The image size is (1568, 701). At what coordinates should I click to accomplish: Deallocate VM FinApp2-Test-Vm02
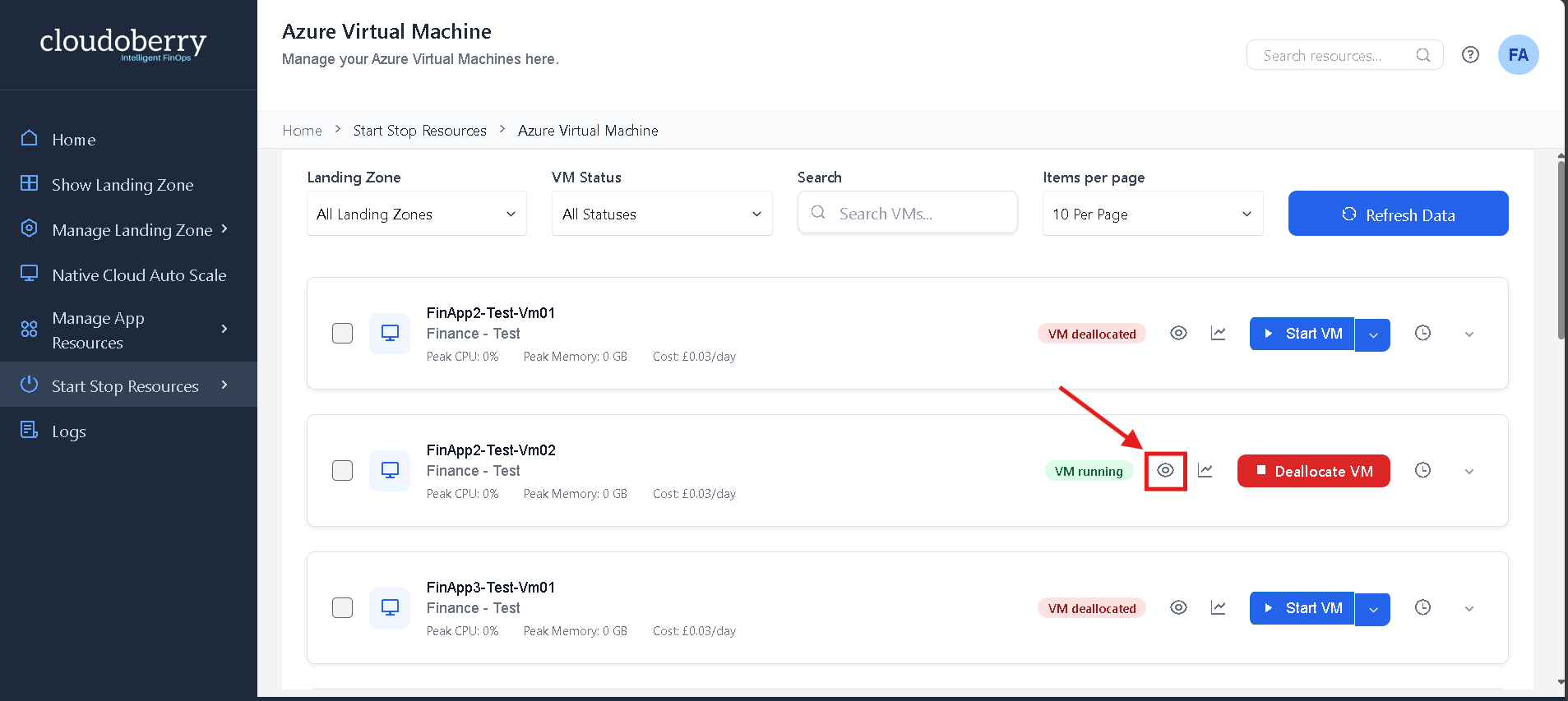1313,471
